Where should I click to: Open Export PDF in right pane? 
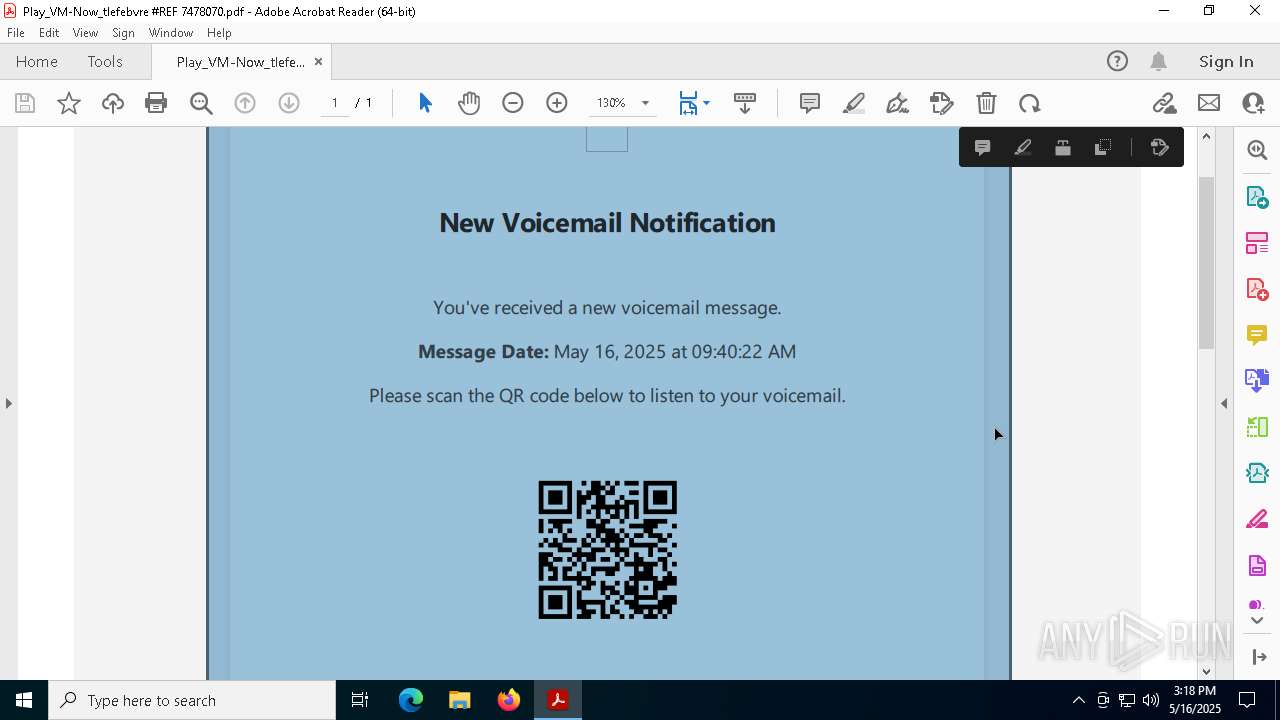tap(1257, 197)
